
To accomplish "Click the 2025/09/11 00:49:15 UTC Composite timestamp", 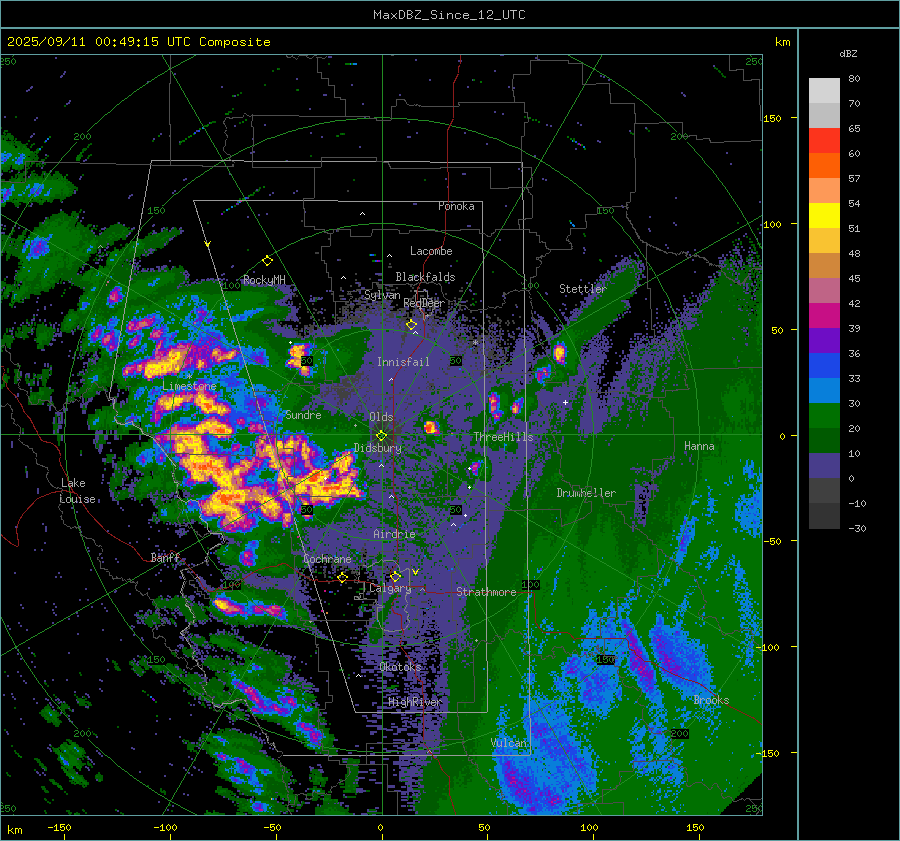I will click(138, 42).
